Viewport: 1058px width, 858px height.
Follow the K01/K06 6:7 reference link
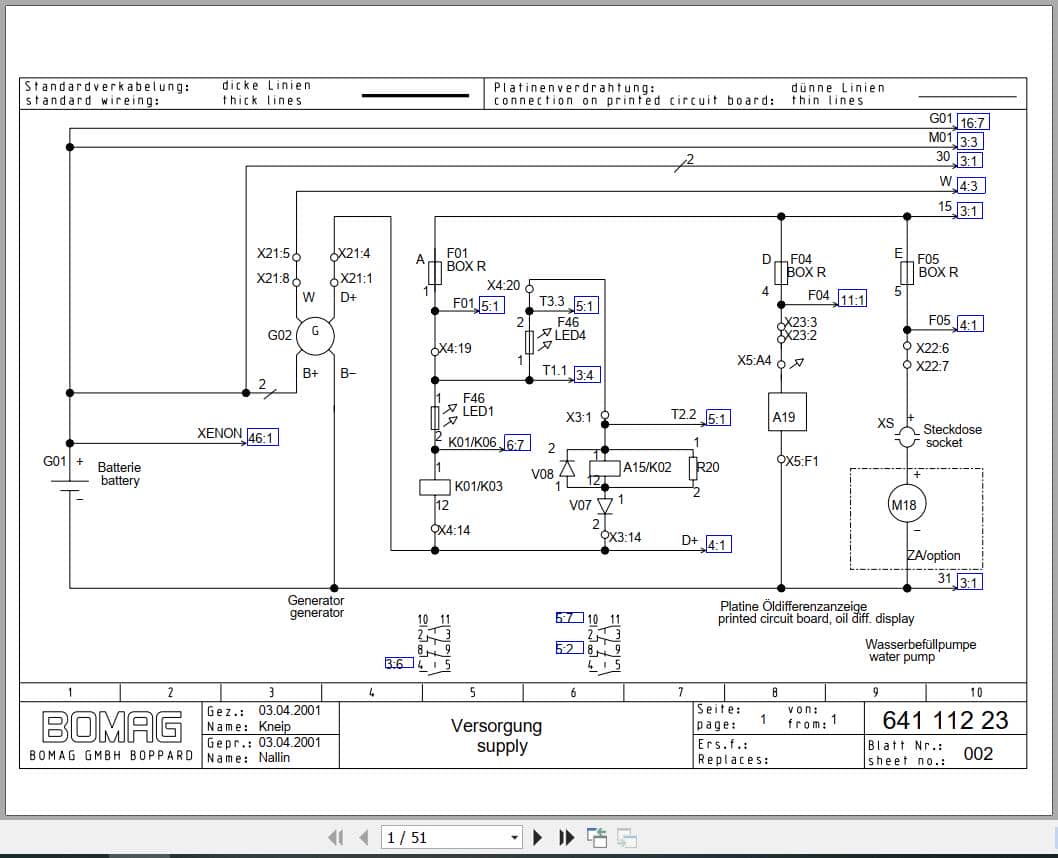tap(517, 444)
